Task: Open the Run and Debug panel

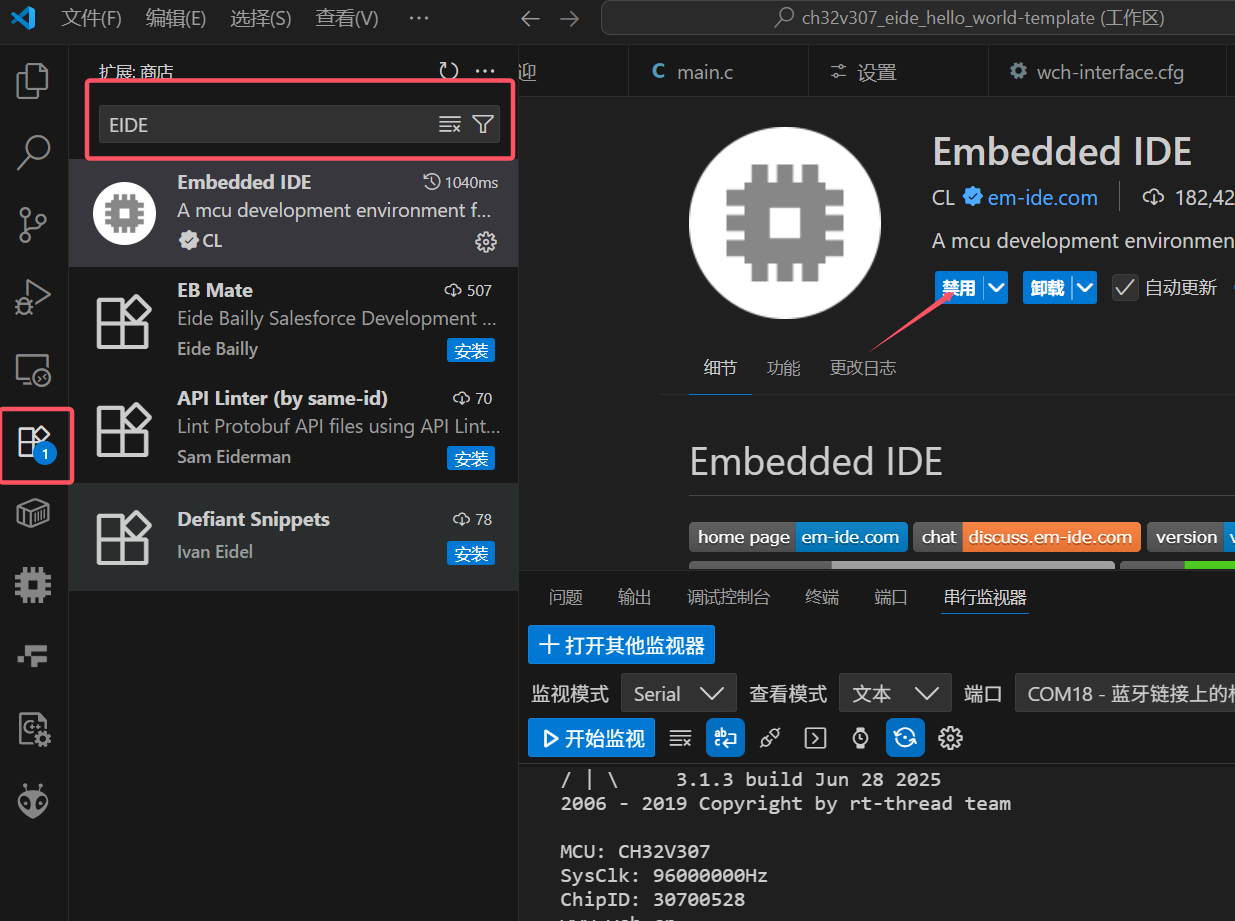Action: pos(32,297)
